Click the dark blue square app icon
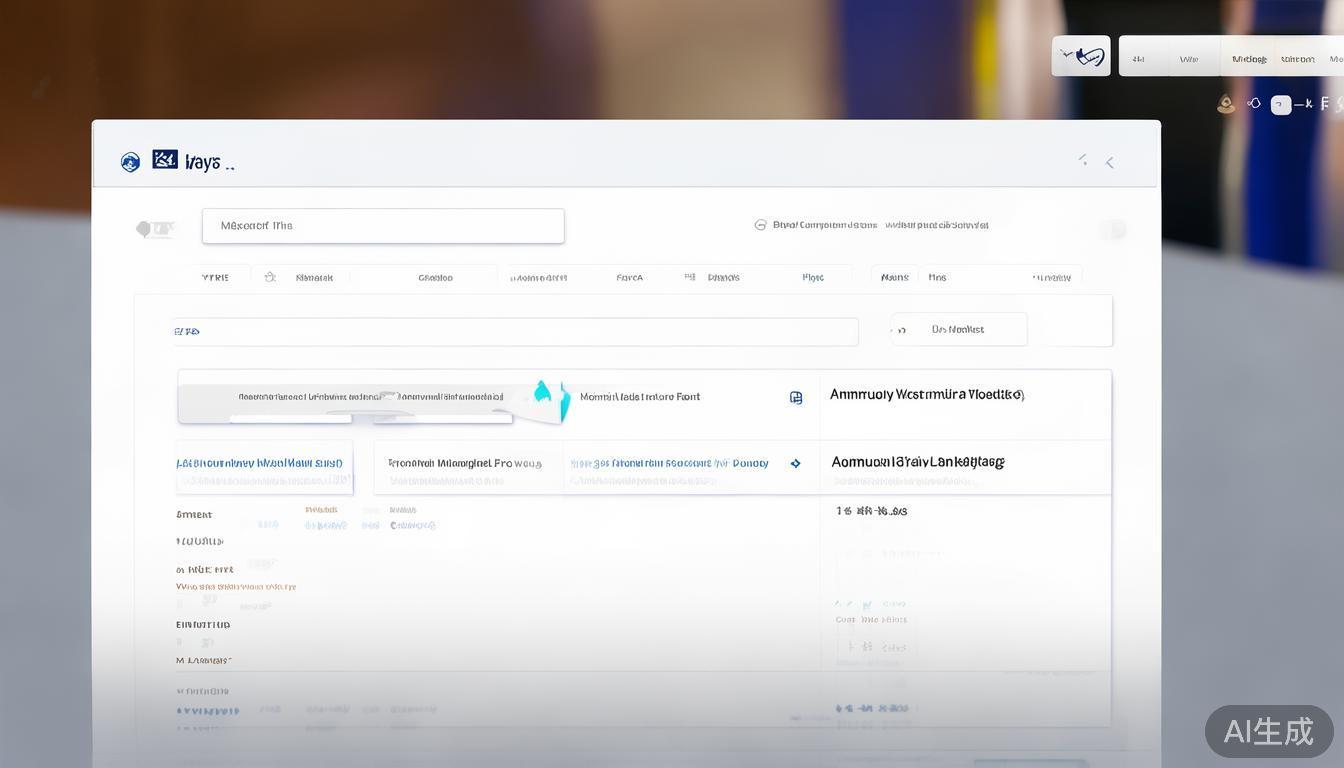The image size is (1344, 768). click(x=165, y=160)
